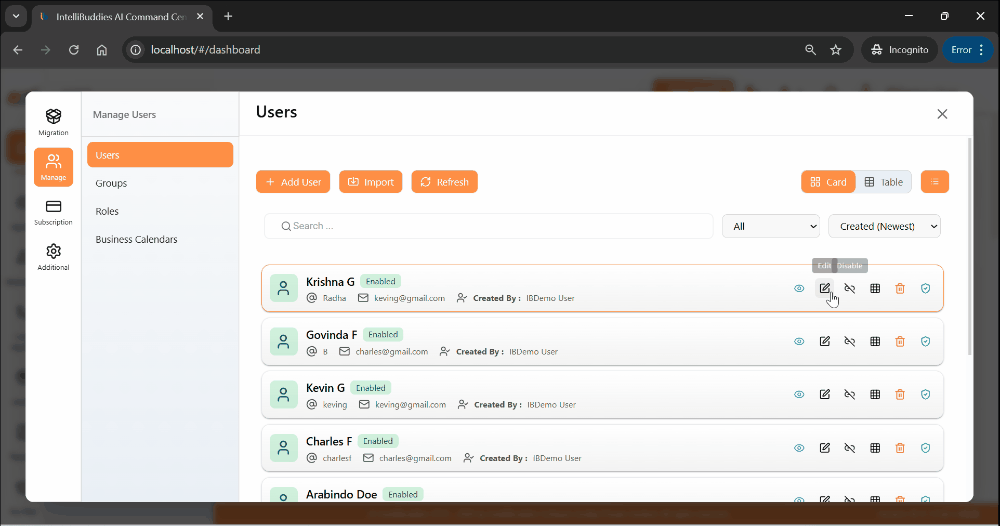This screenshot has height=526, width=1000.
Task: Open the Subscription sidebar section
Action: (x=53, y=211)
